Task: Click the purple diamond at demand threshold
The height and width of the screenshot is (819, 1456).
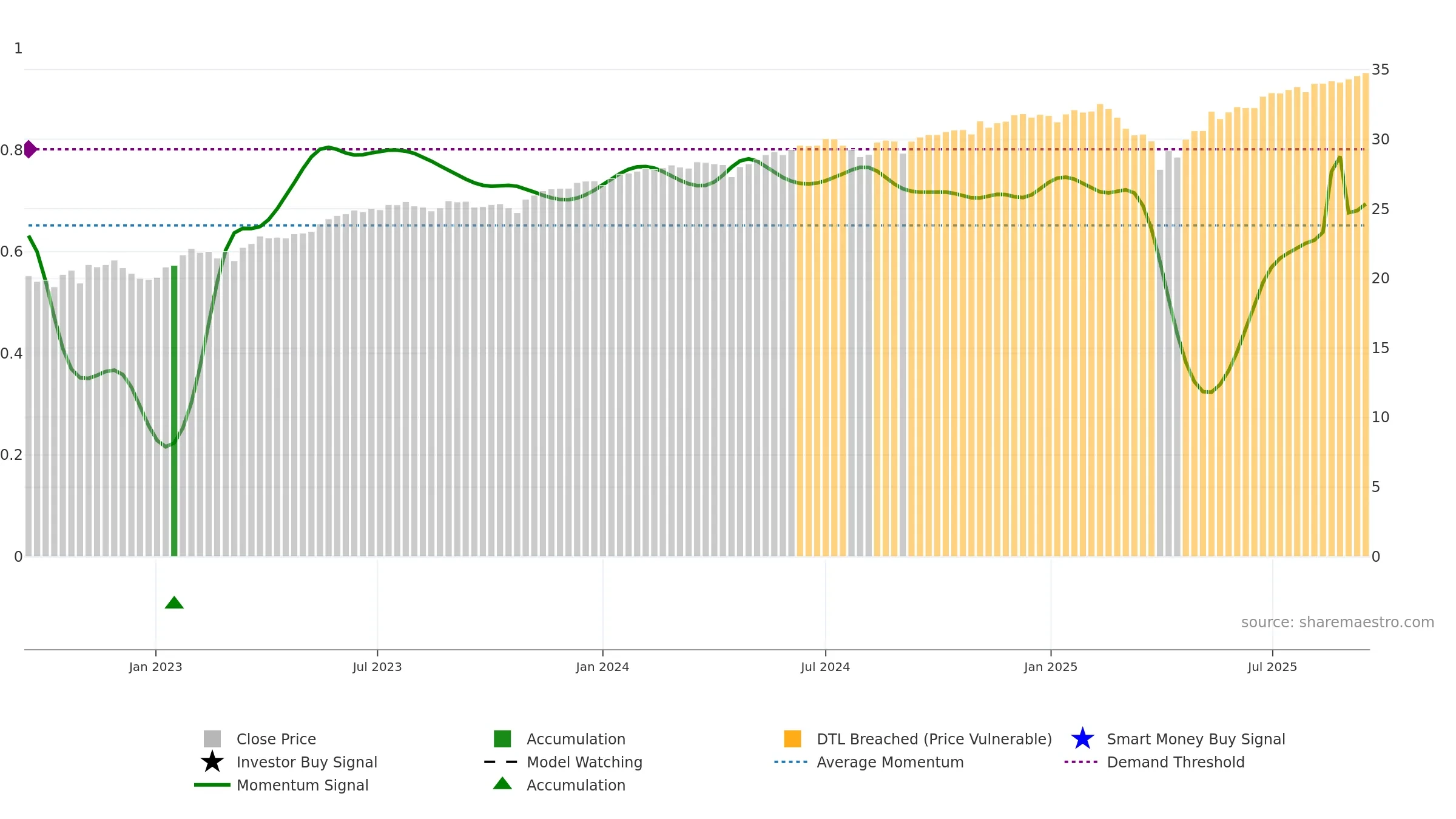Action: point(29,149)
